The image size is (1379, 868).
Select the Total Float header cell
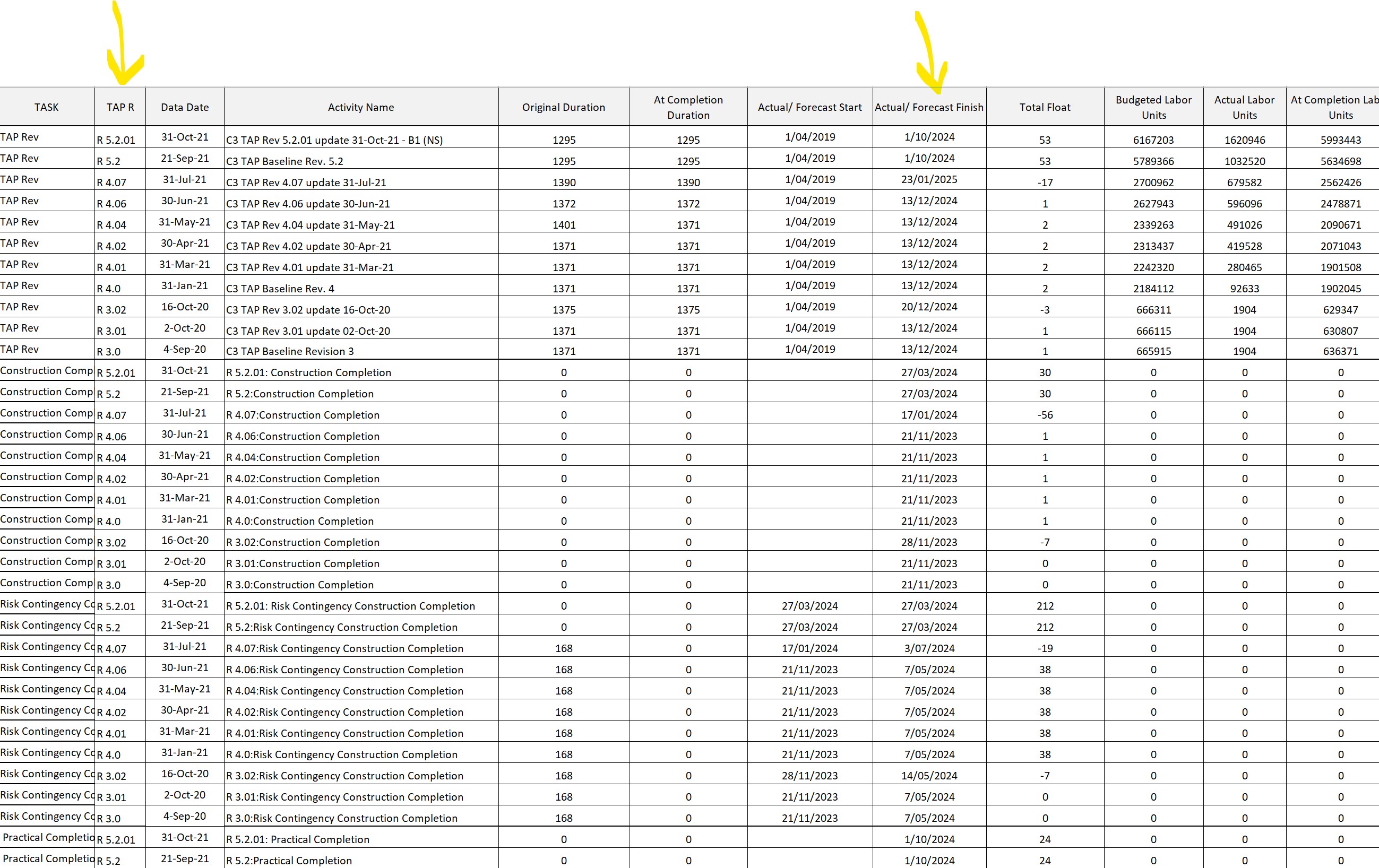tap(1045, 107)
